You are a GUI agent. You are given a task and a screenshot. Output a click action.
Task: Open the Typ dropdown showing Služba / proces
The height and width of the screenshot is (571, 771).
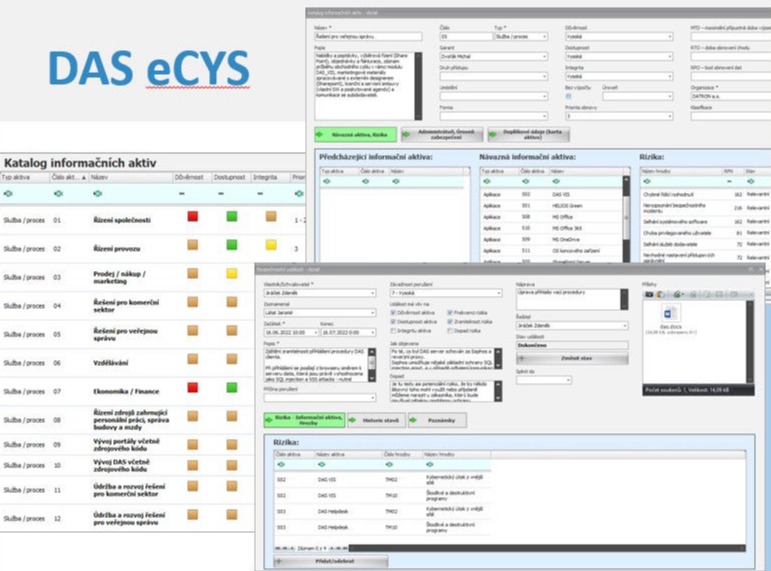coord(522,37)
